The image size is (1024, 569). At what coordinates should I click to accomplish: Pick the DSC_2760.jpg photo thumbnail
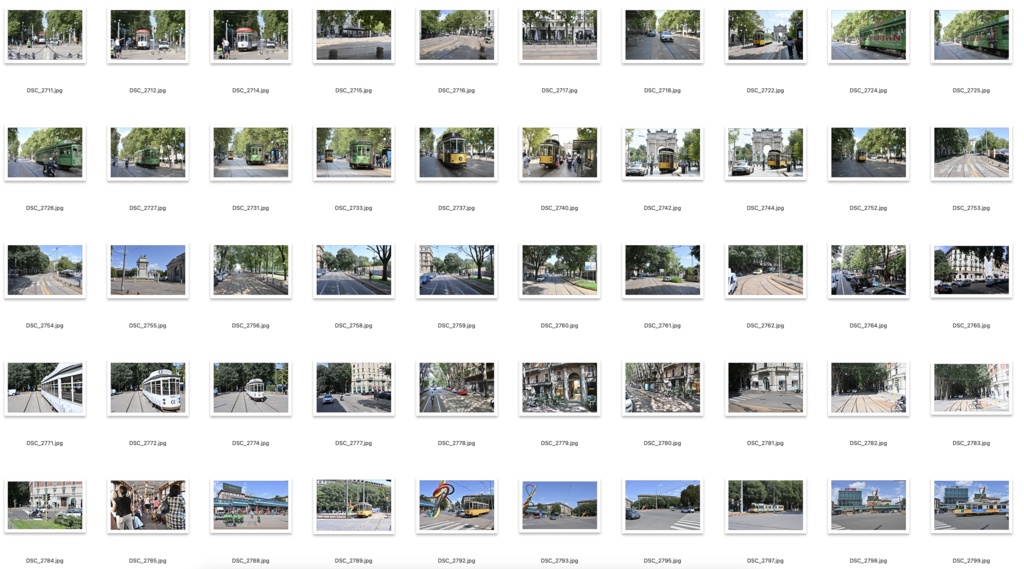[559, 270]
